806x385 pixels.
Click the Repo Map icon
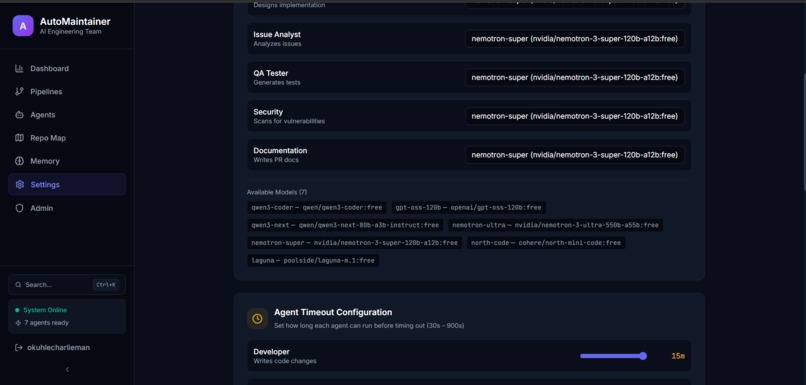(20, 138)
